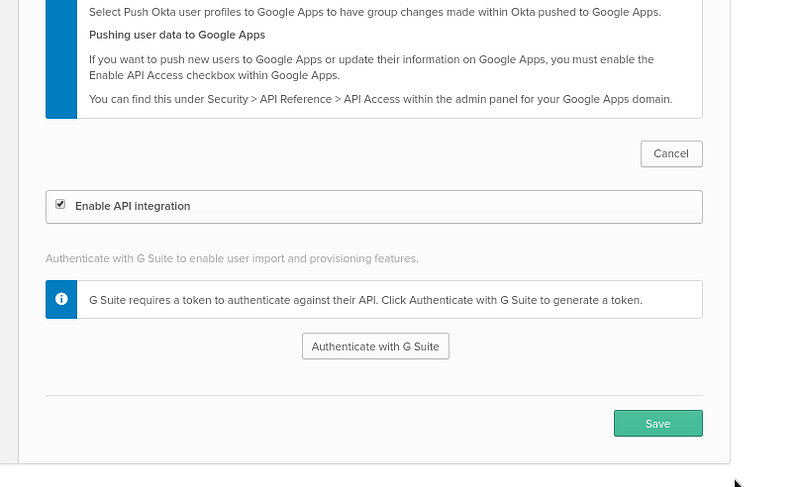Click the tall blue bar beside Pushing user data
This screenshot has width=800, height=487.
click(x=61, y=59)
